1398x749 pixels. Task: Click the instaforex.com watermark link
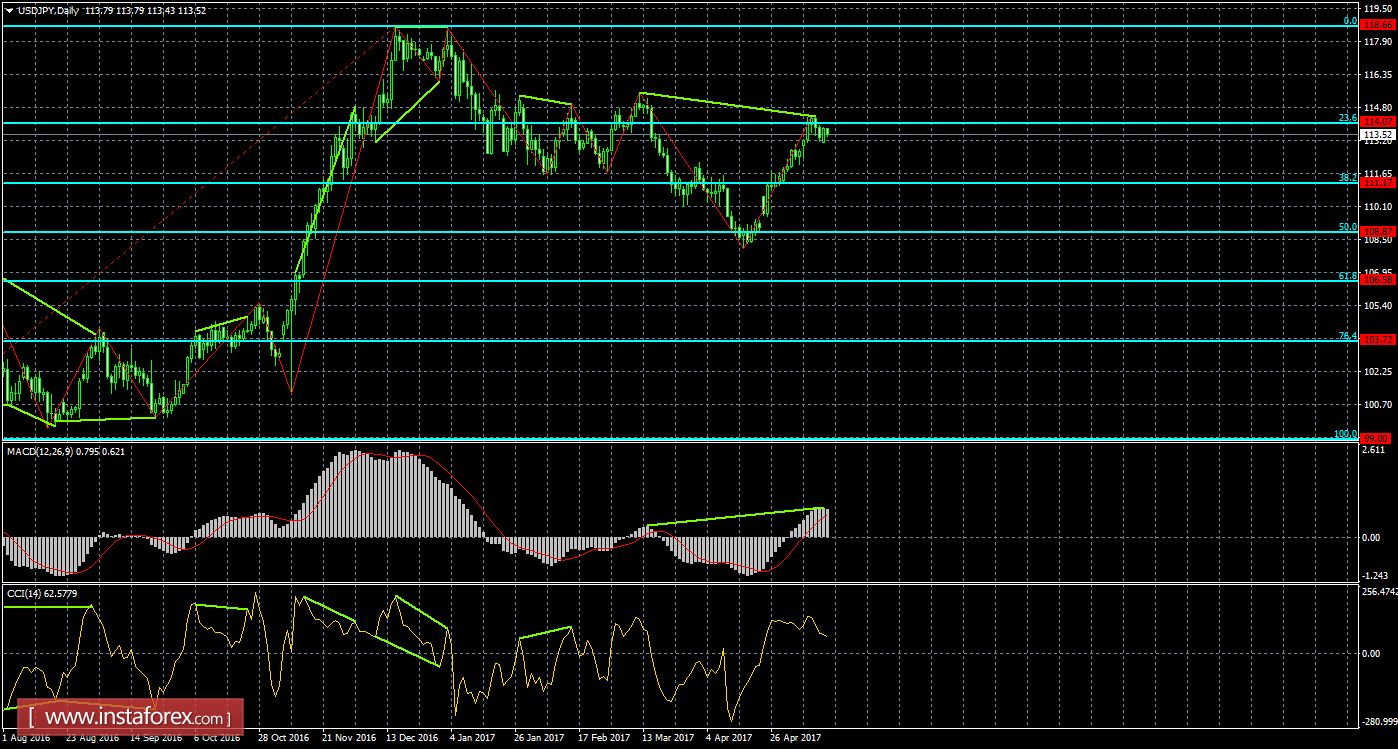pos(135,718)
